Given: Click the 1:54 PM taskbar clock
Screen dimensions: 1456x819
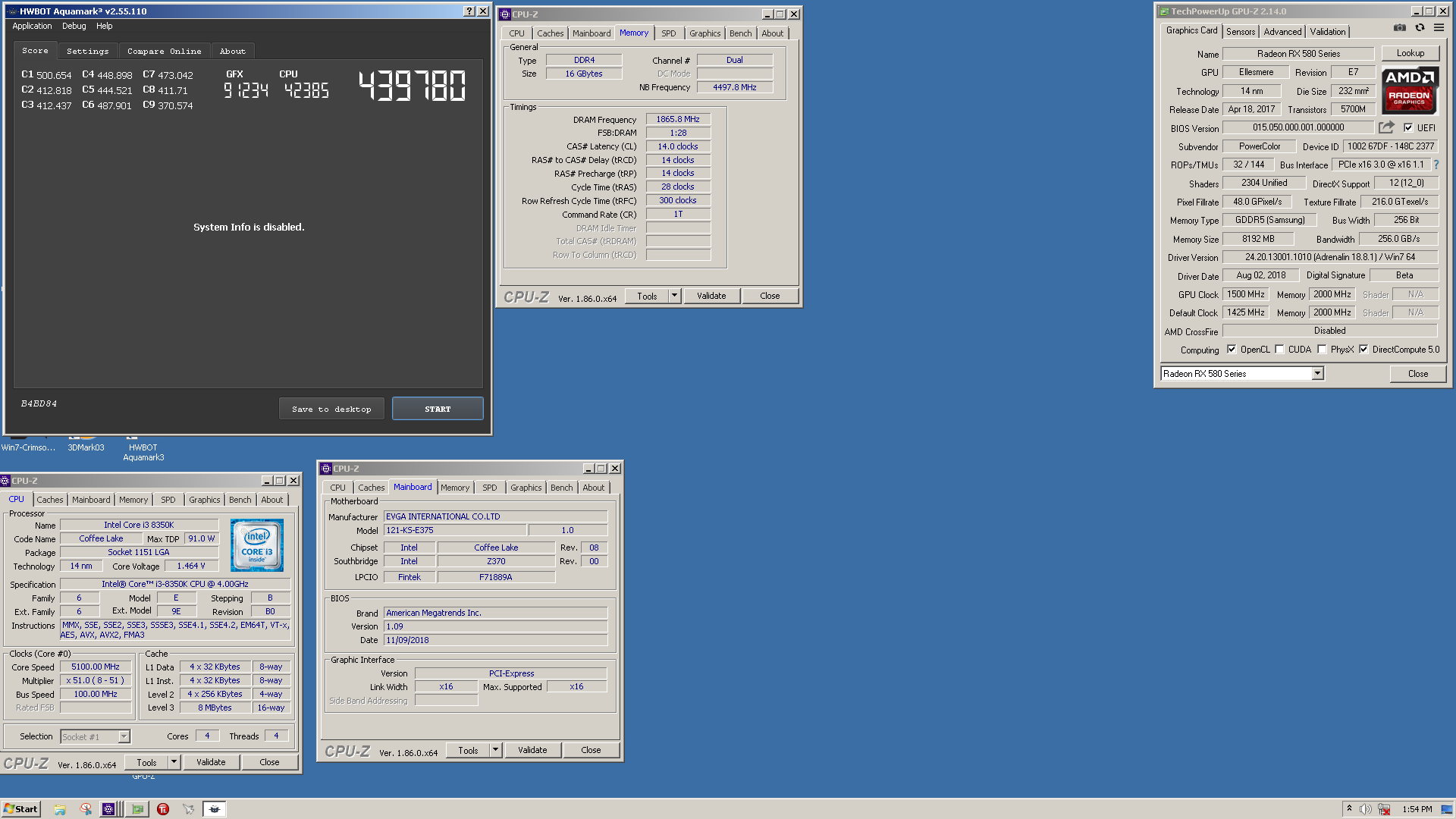Looking at the screenshot, I should coord(1417,809).
